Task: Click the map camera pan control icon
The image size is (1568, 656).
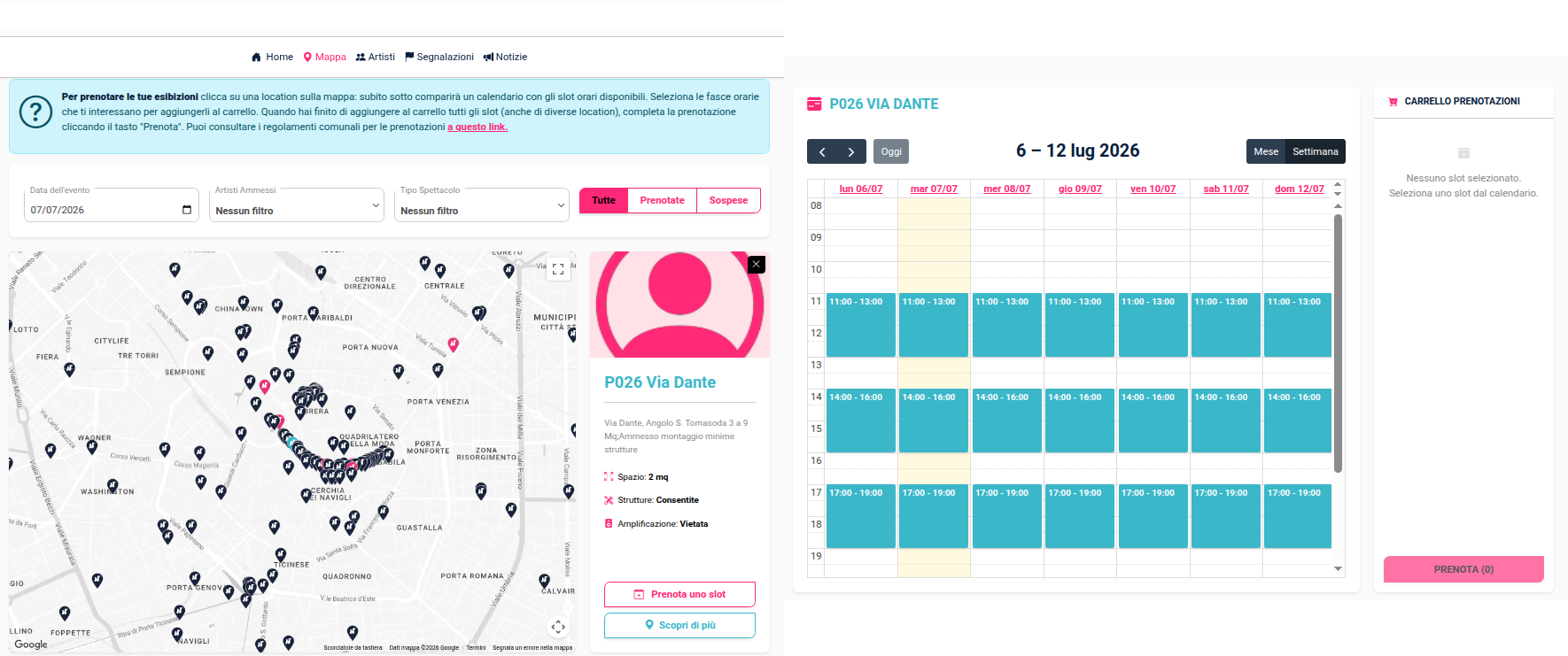Action: point(558,627)
